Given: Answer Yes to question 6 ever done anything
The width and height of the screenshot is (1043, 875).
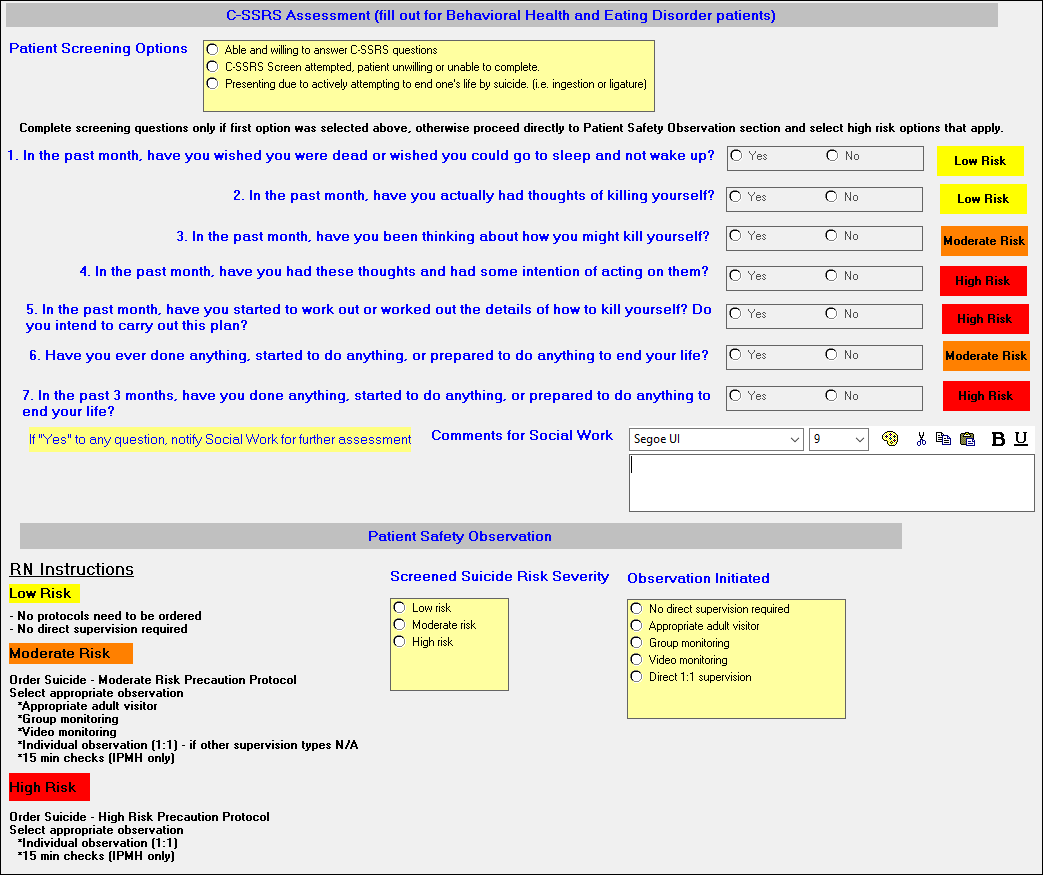Looking at the screenshot, I should [x=735, y=355].
